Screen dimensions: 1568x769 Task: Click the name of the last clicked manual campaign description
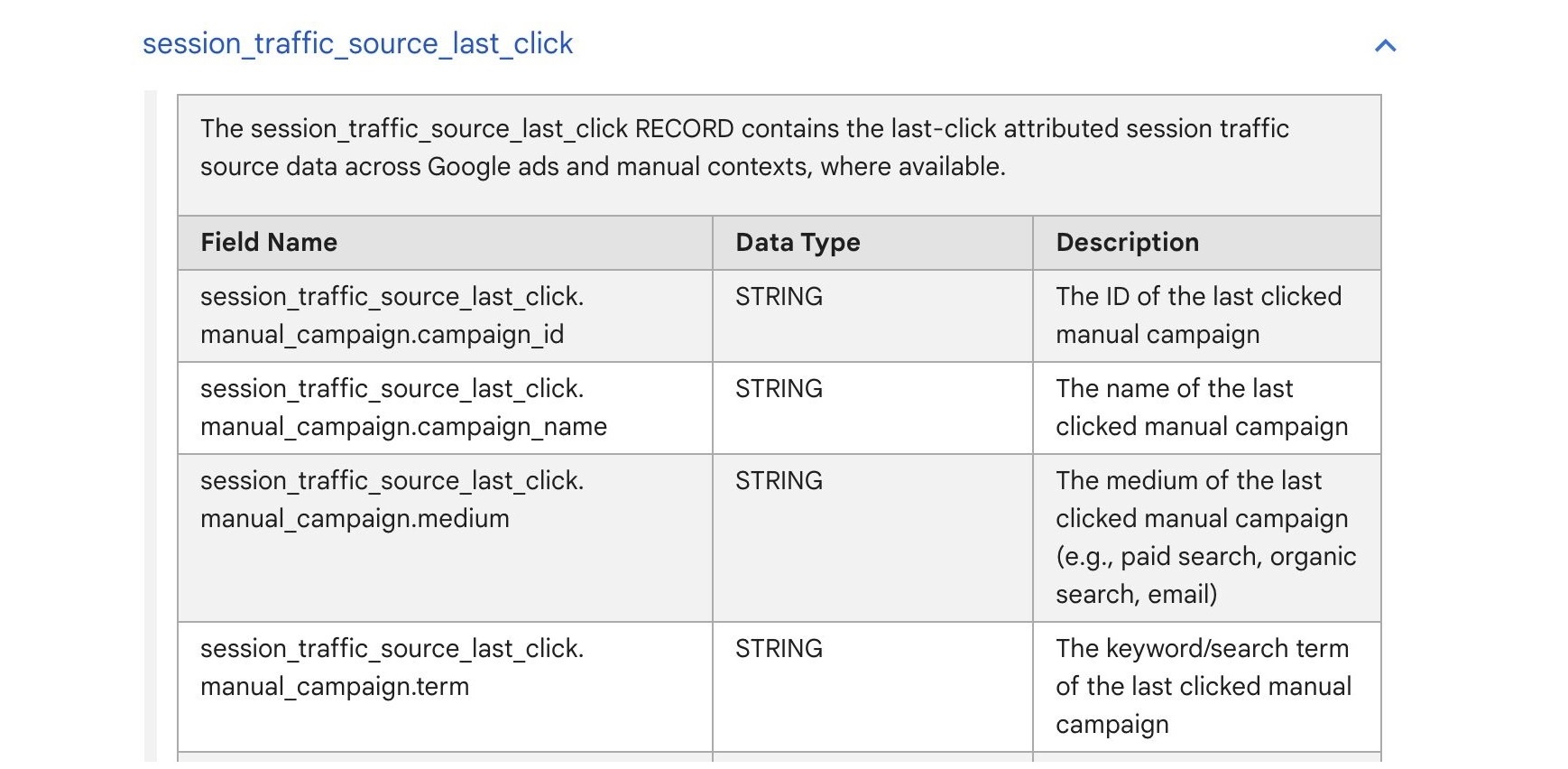point(1201,407)
